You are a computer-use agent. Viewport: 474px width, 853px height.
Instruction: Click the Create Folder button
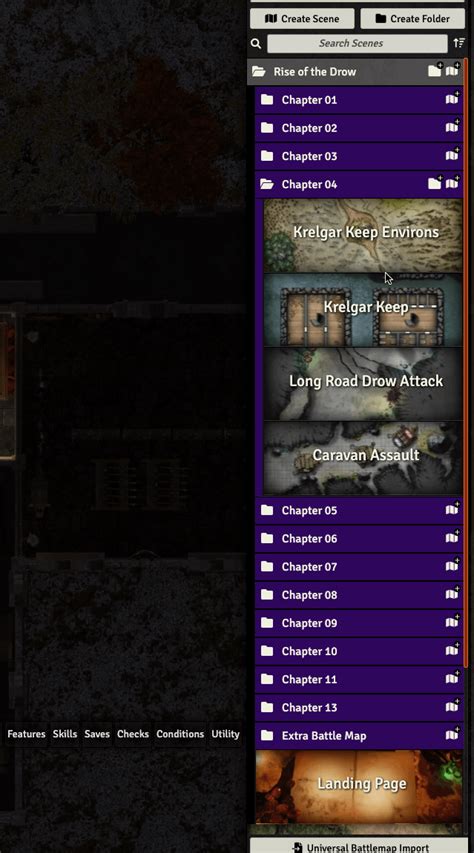pyautogui.click(x=413, y=18)
